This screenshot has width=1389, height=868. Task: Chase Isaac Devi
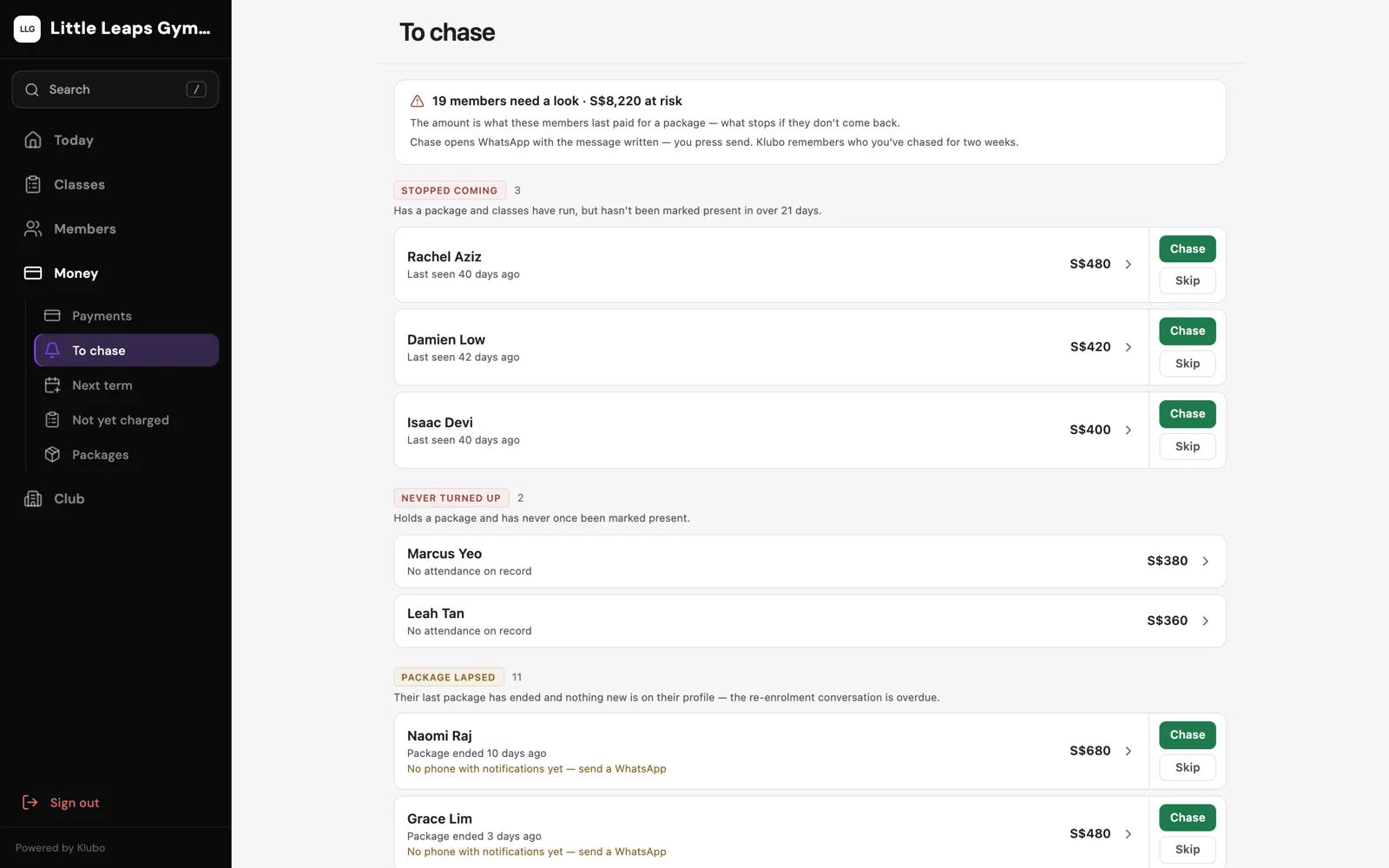[x=1188, y=413]
